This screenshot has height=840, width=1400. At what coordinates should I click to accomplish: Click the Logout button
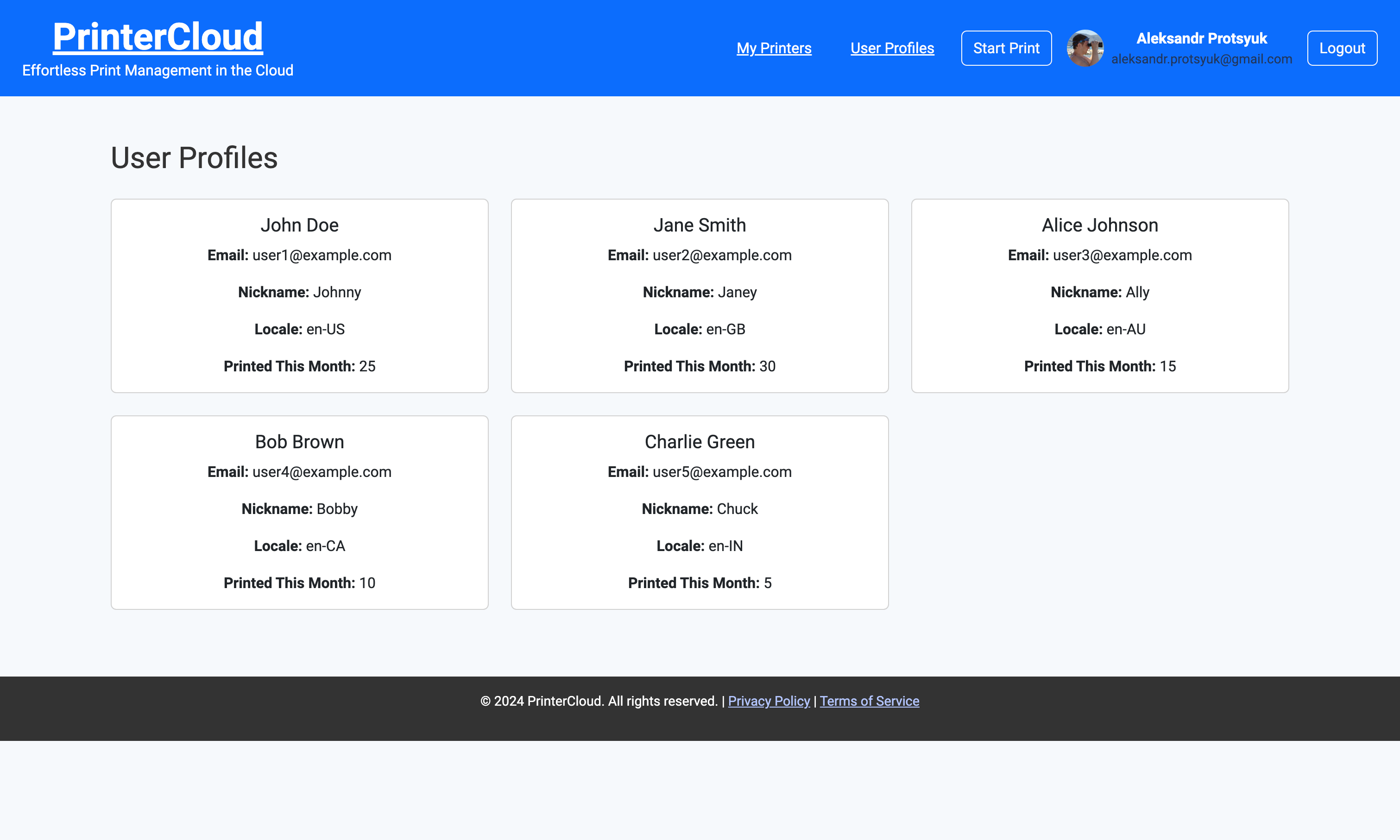pyautogui.click(x=1342, y=48)
